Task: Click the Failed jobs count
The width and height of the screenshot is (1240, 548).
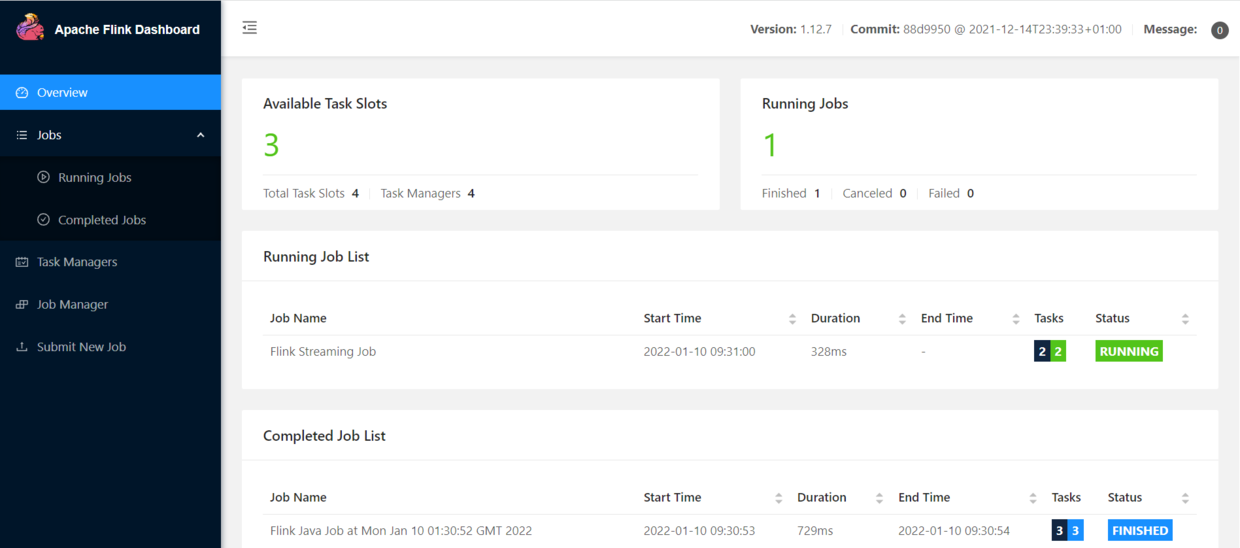Action: coord(970,193)
